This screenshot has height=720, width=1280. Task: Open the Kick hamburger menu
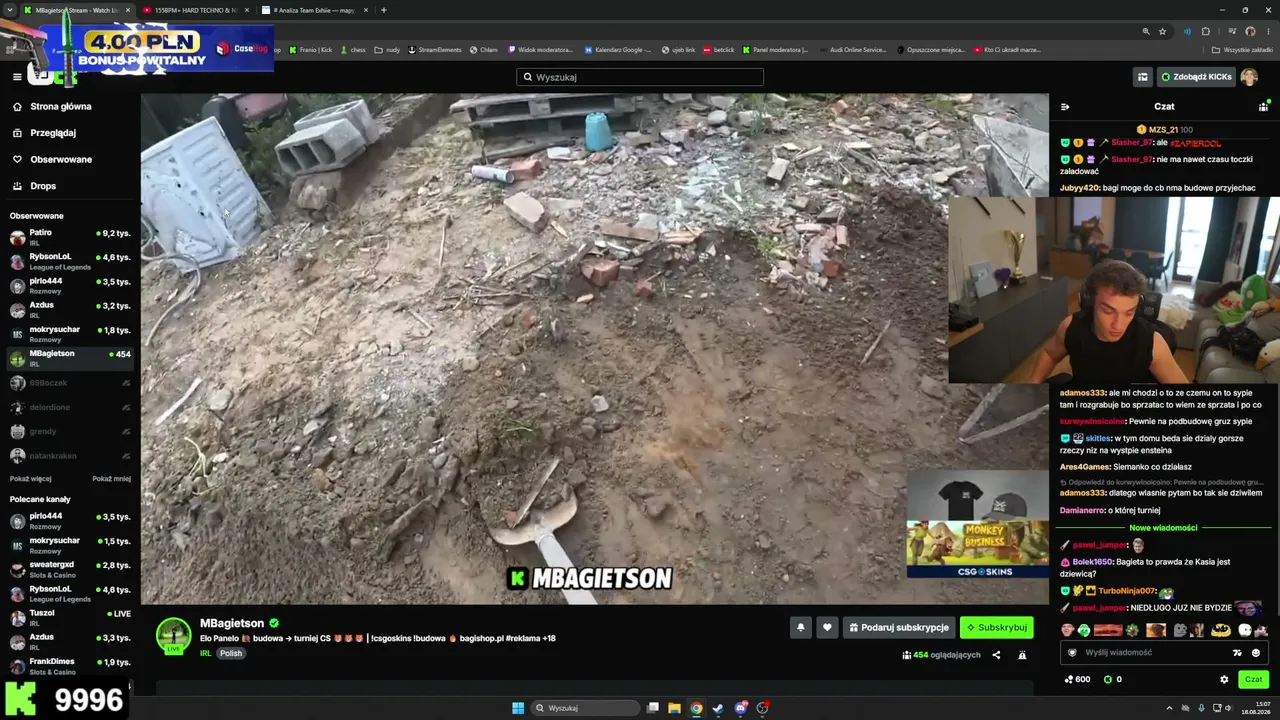[17, 77]
